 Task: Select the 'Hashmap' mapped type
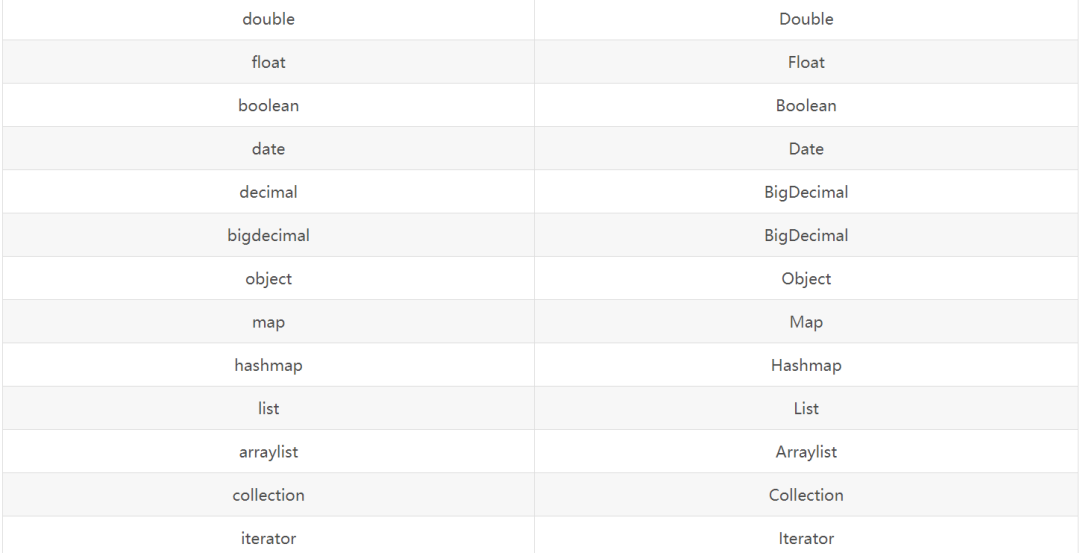tap(806, 366)
